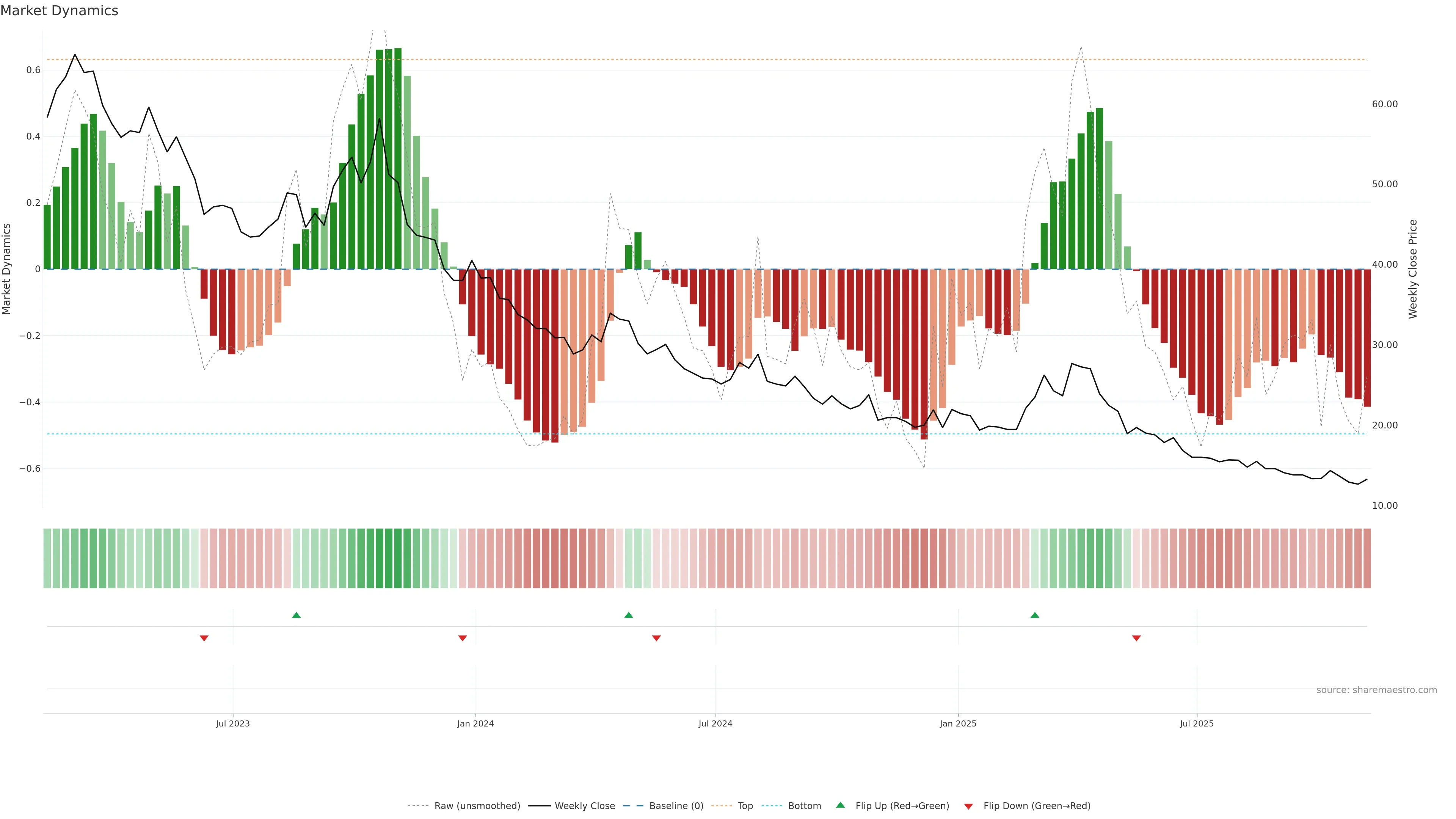Click the green Flip Up marker near August 2023
Image resolution: width=1456 pixels, height=819 pixels.
pos(296,615)
